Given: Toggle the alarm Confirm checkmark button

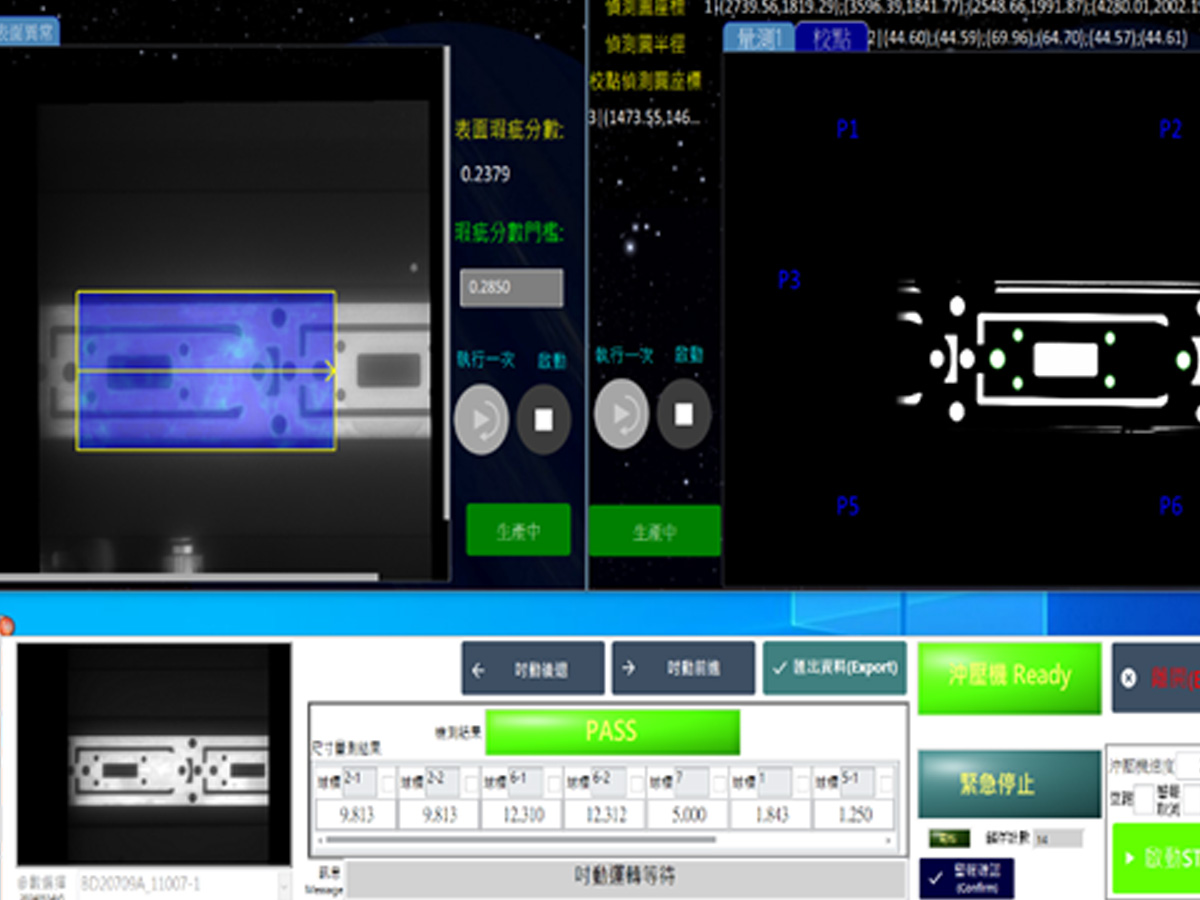Looking at the screenshot, I should (966, 879).
